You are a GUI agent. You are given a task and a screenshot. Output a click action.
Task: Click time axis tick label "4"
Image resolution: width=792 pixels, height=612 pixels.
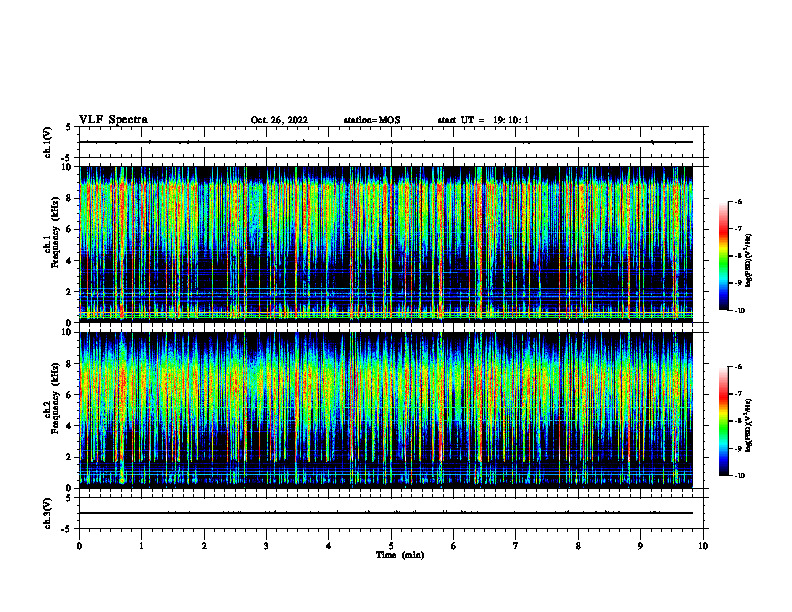pos(329,546)
